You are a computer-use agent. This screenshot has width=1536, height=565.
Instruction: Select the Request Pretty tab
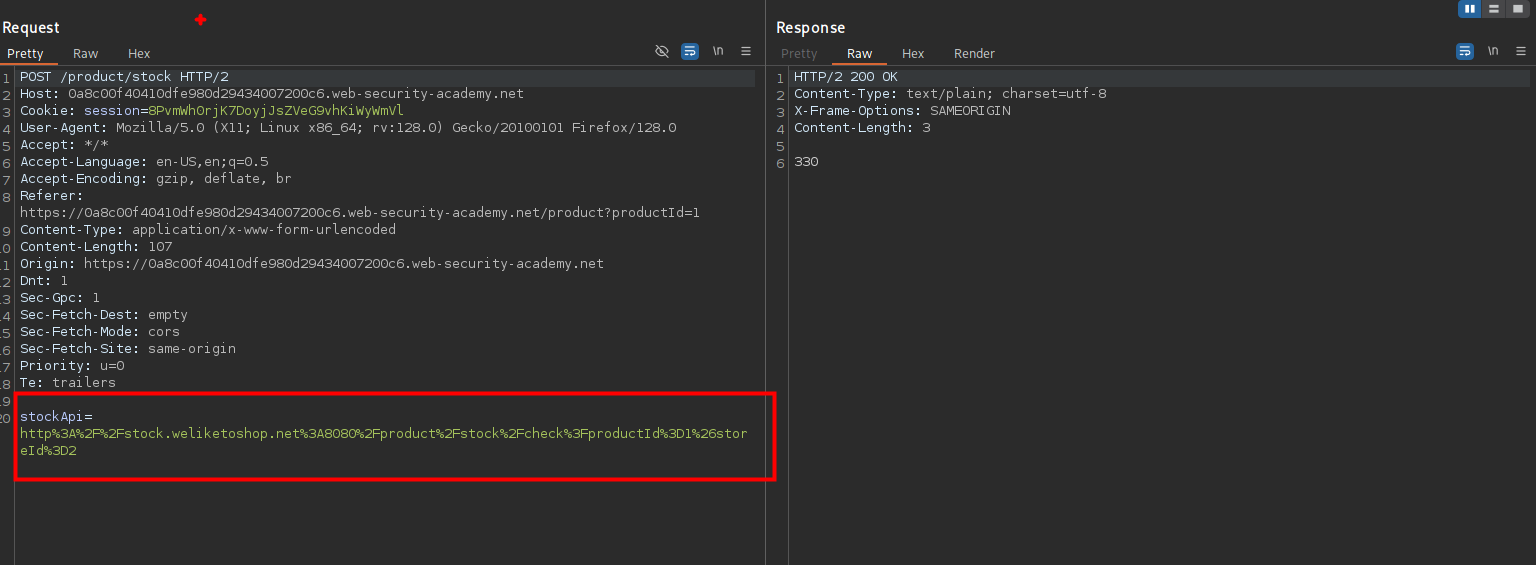coord(25,54)
